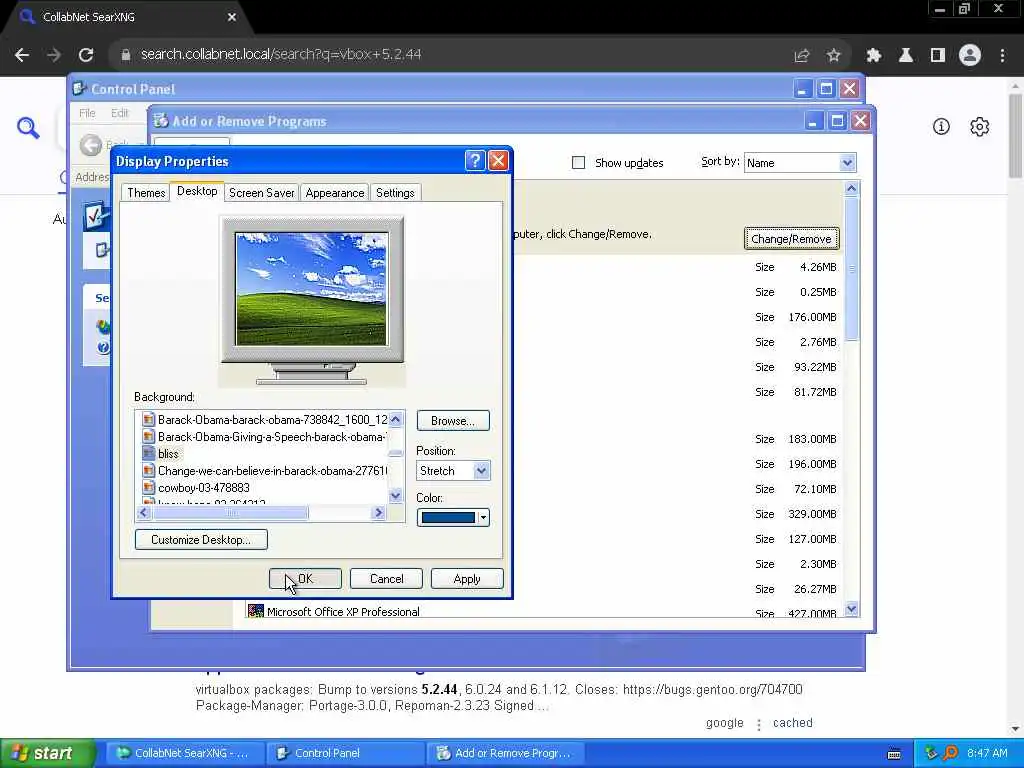Close the CollabNet SearXNG browser tab
Screen dimensions: 1024x768
pyautogui.click(x=232, y=17)
